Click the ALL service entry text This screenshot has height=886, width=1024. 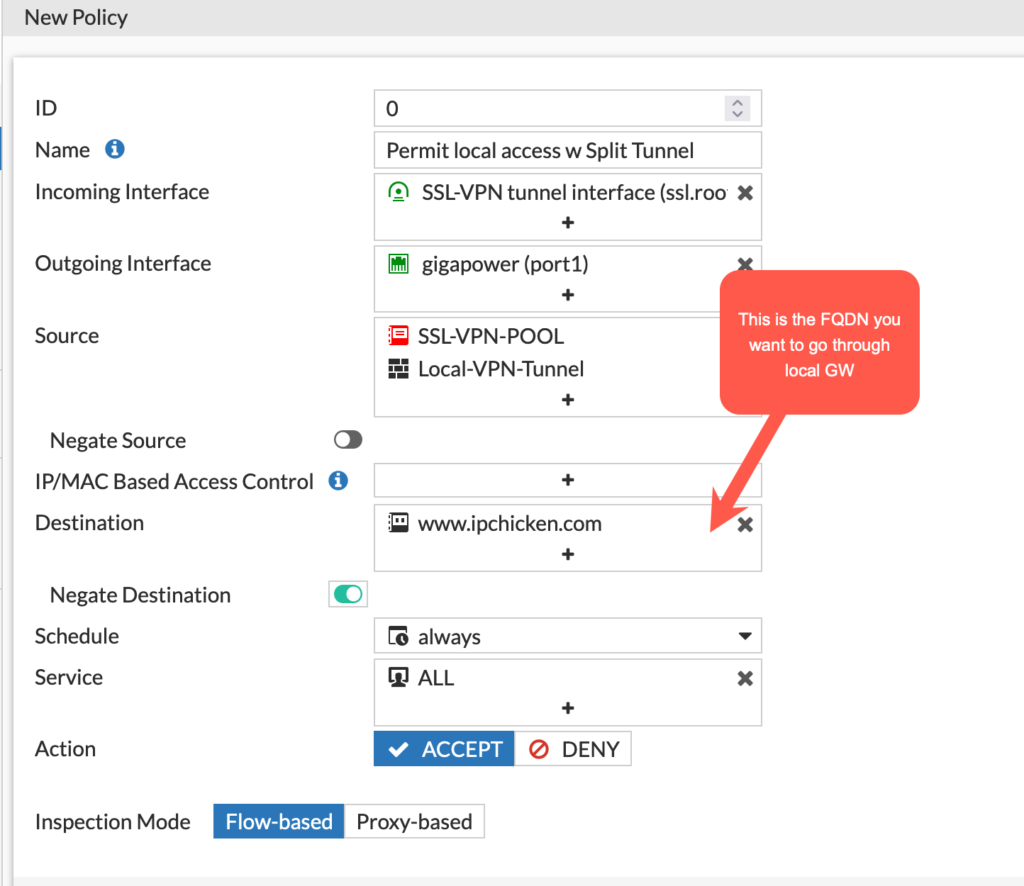click(436, 678)
